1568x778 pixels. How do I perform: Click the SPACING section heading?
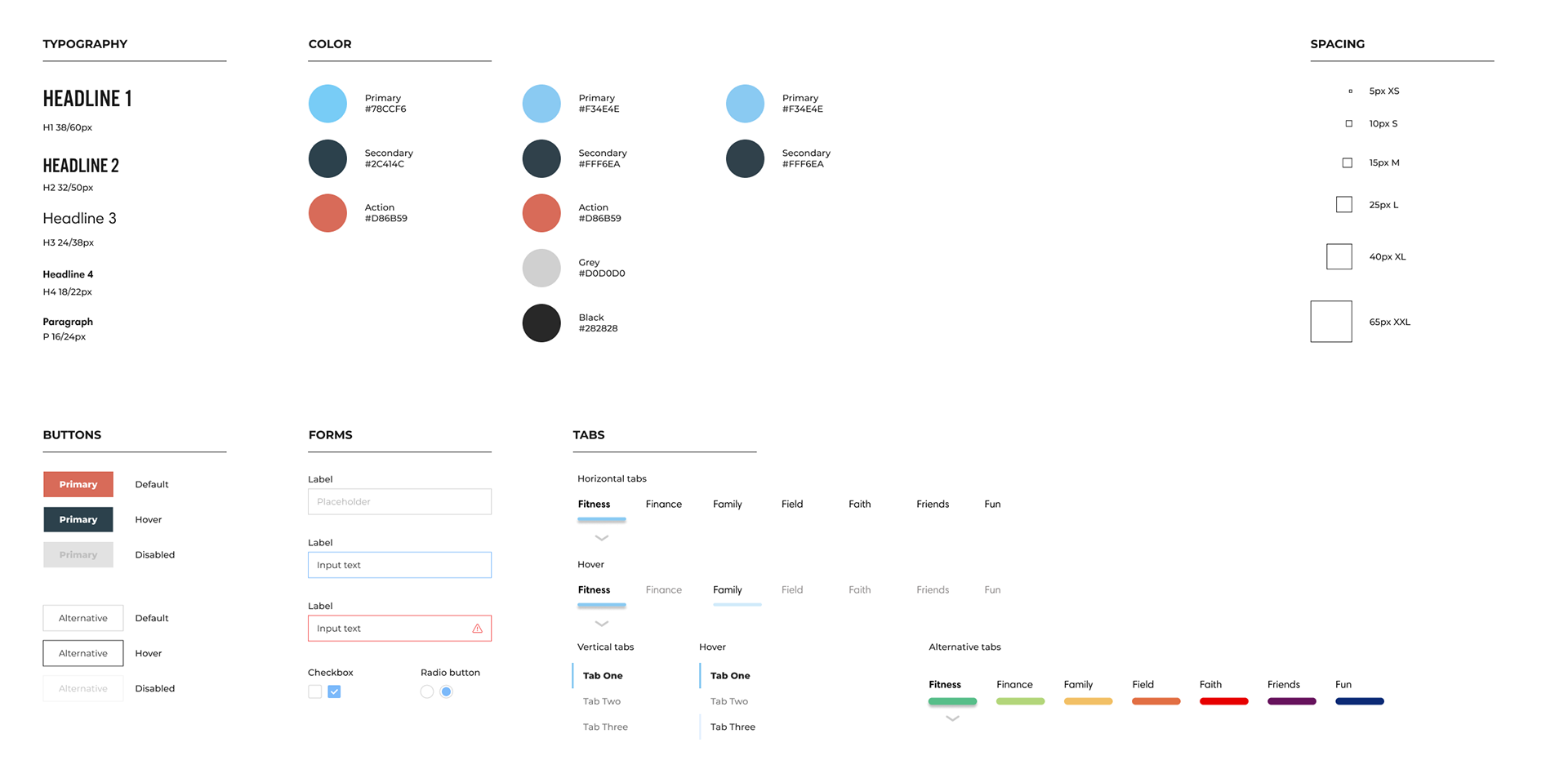tap(1338, 44)
